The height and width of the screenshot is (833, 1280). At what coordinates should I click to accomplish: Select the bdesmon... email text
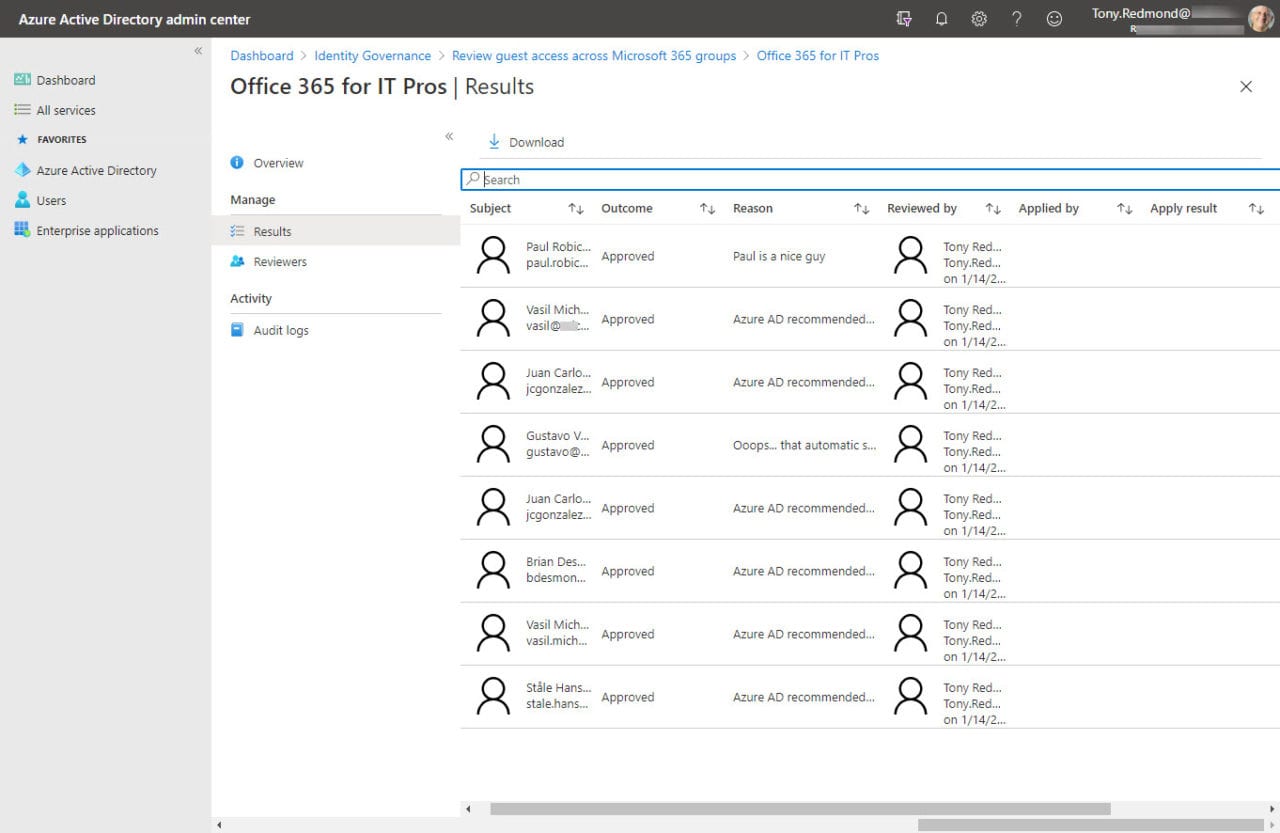[558, 578]
